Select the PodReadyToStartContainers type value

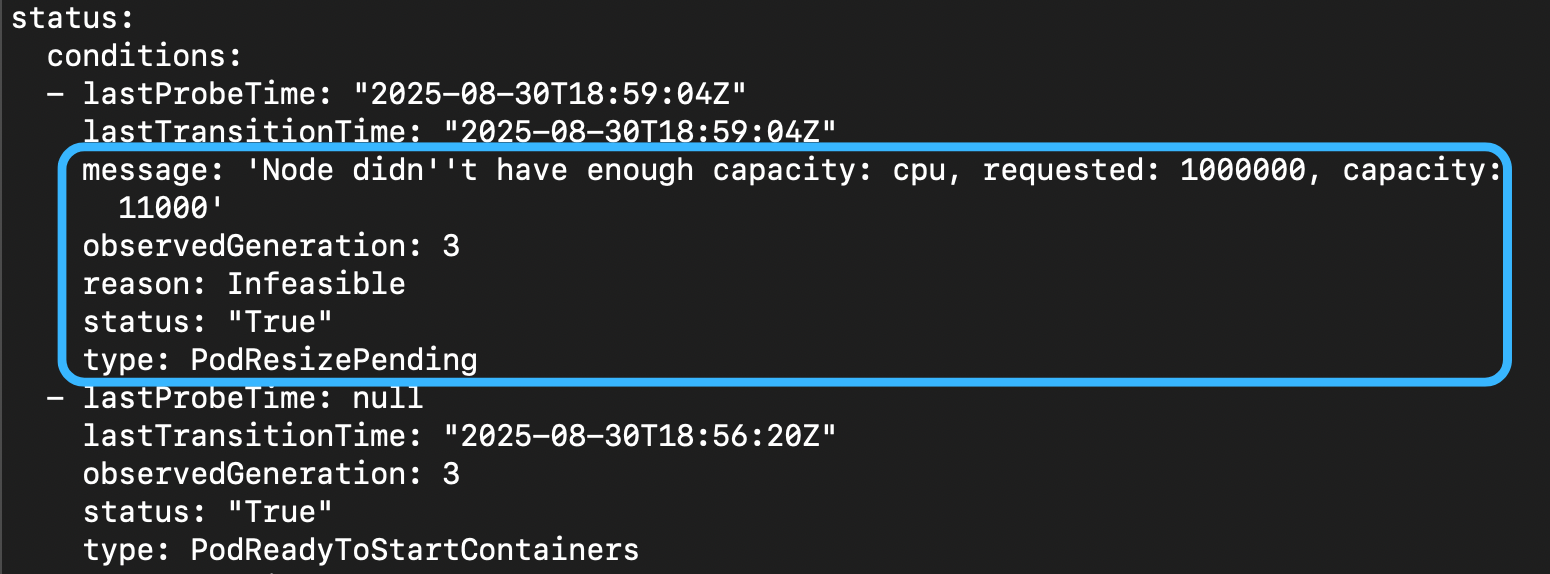tap(414, 550)
